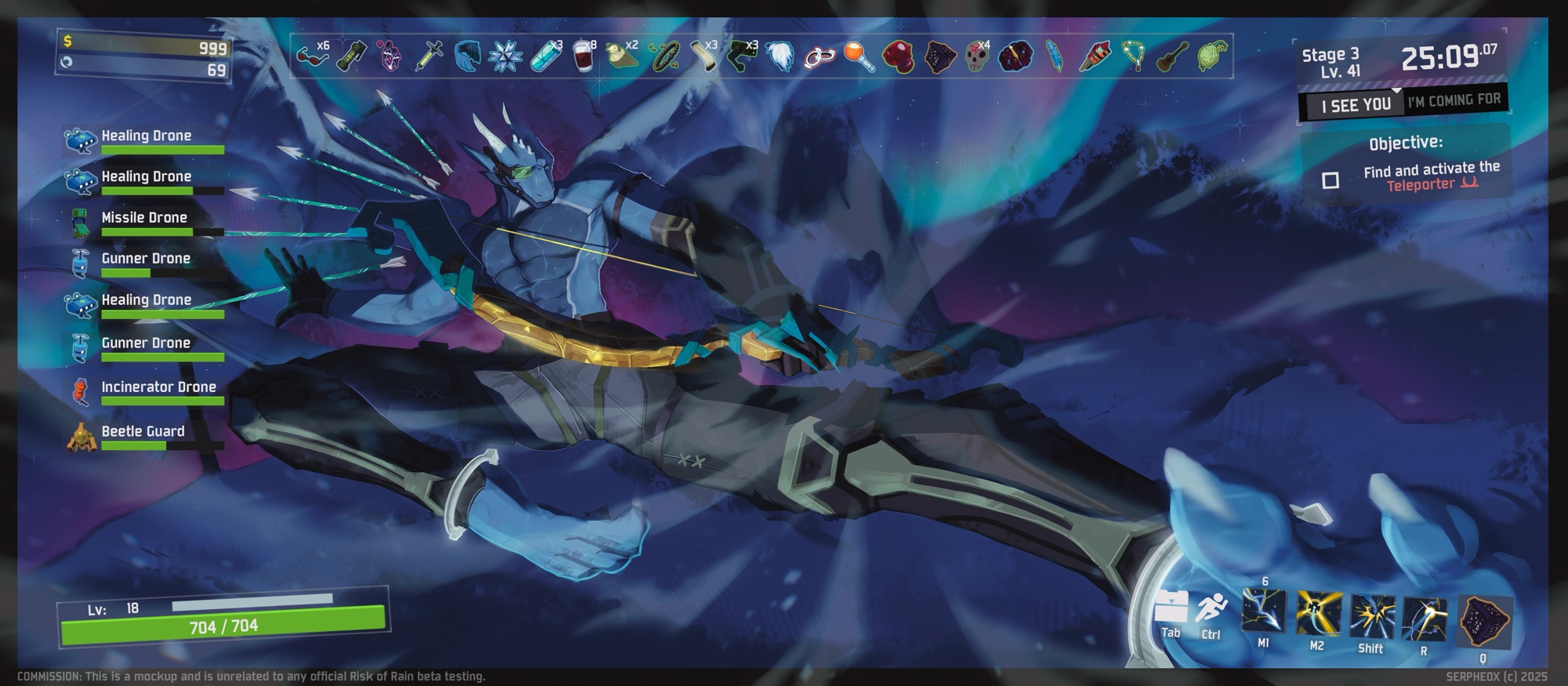Click the player health bar 704 / 704
The height and width of the screenshot is (686, 1568).
(x=223, y=626)
